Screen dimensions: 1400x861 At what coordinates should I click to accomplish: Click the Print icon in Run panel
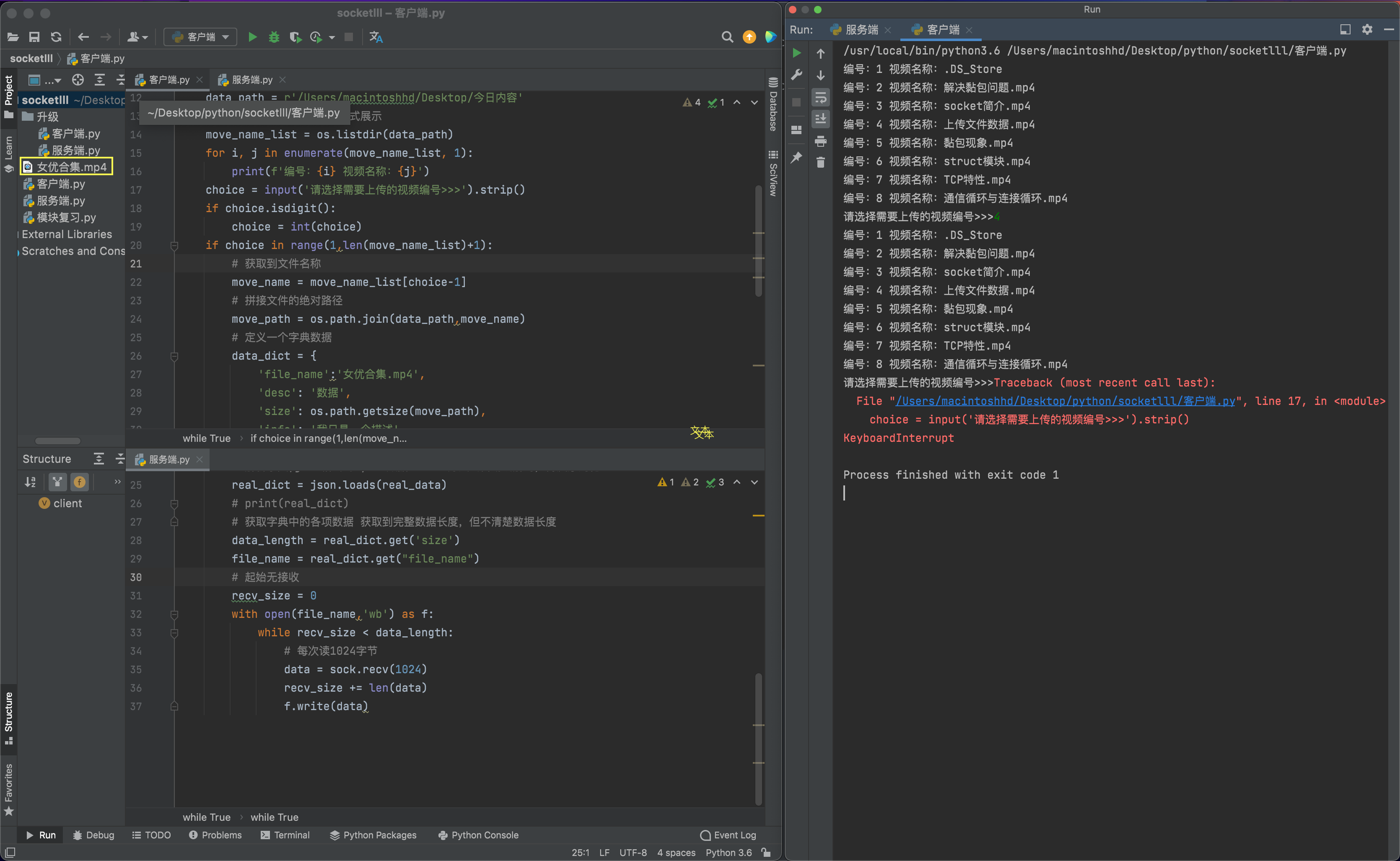pyautogui.click(x=820, y=141)
